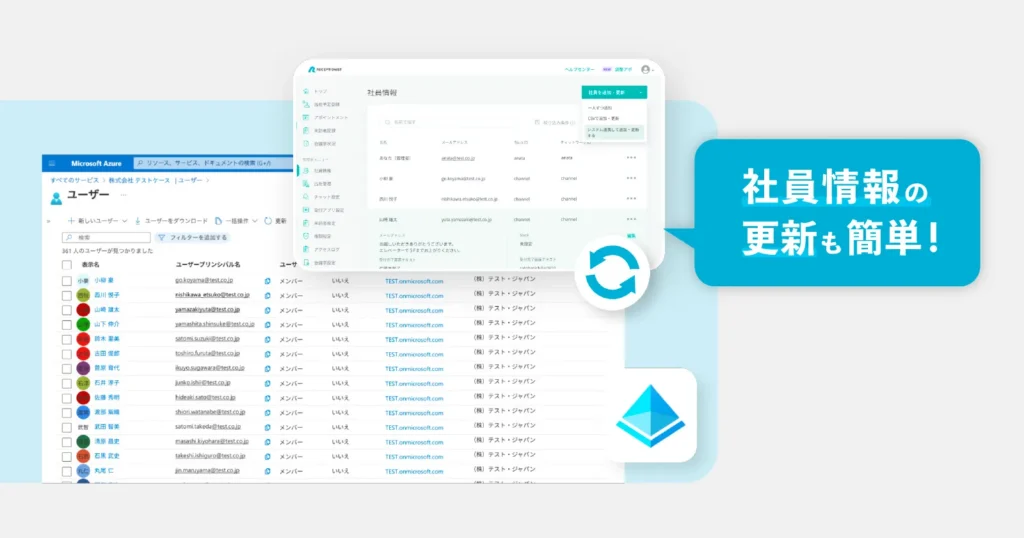Click the 受付アプリ設定 icon in sidebar
Viewport: 1024px width, 538px height.
click(306, 210)
